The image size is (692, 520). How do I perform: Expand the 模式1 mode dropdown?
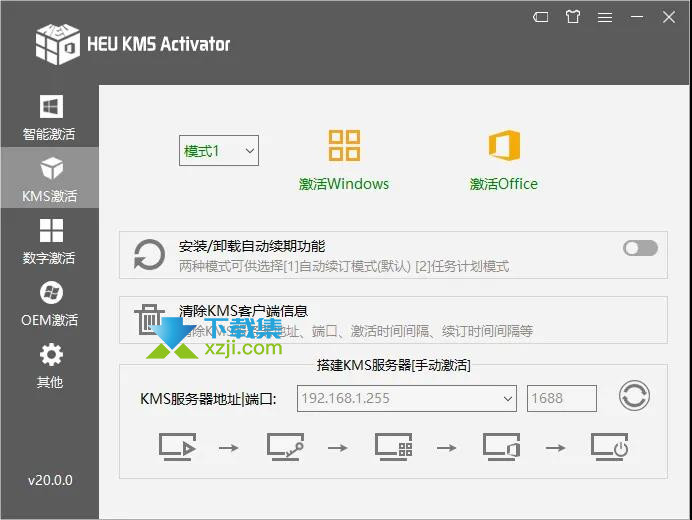[218, 151]
